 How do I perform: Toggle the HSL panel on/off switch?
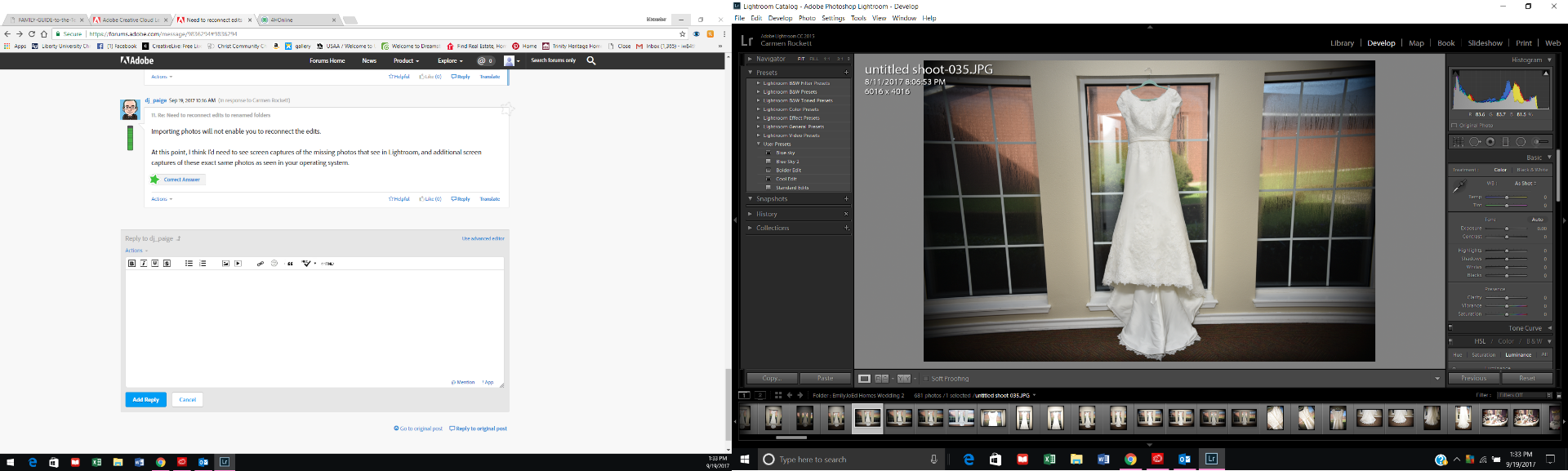(1450, 341)
